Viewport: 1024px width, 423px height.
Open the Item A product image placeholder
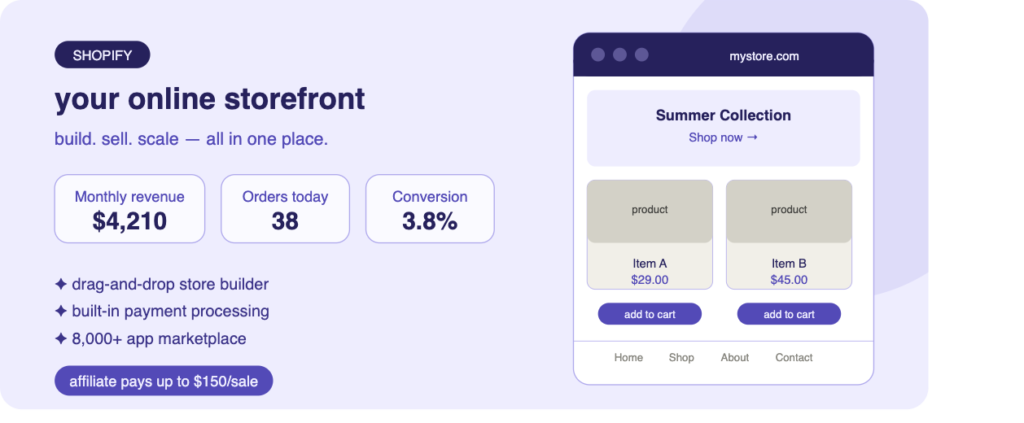650,211
